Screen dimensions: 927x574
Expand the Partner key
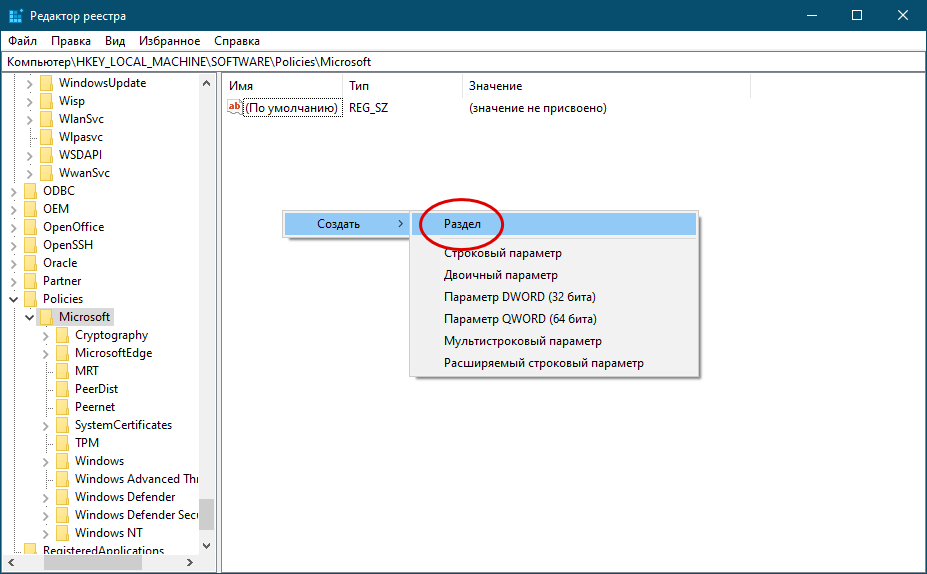[14, 282]
